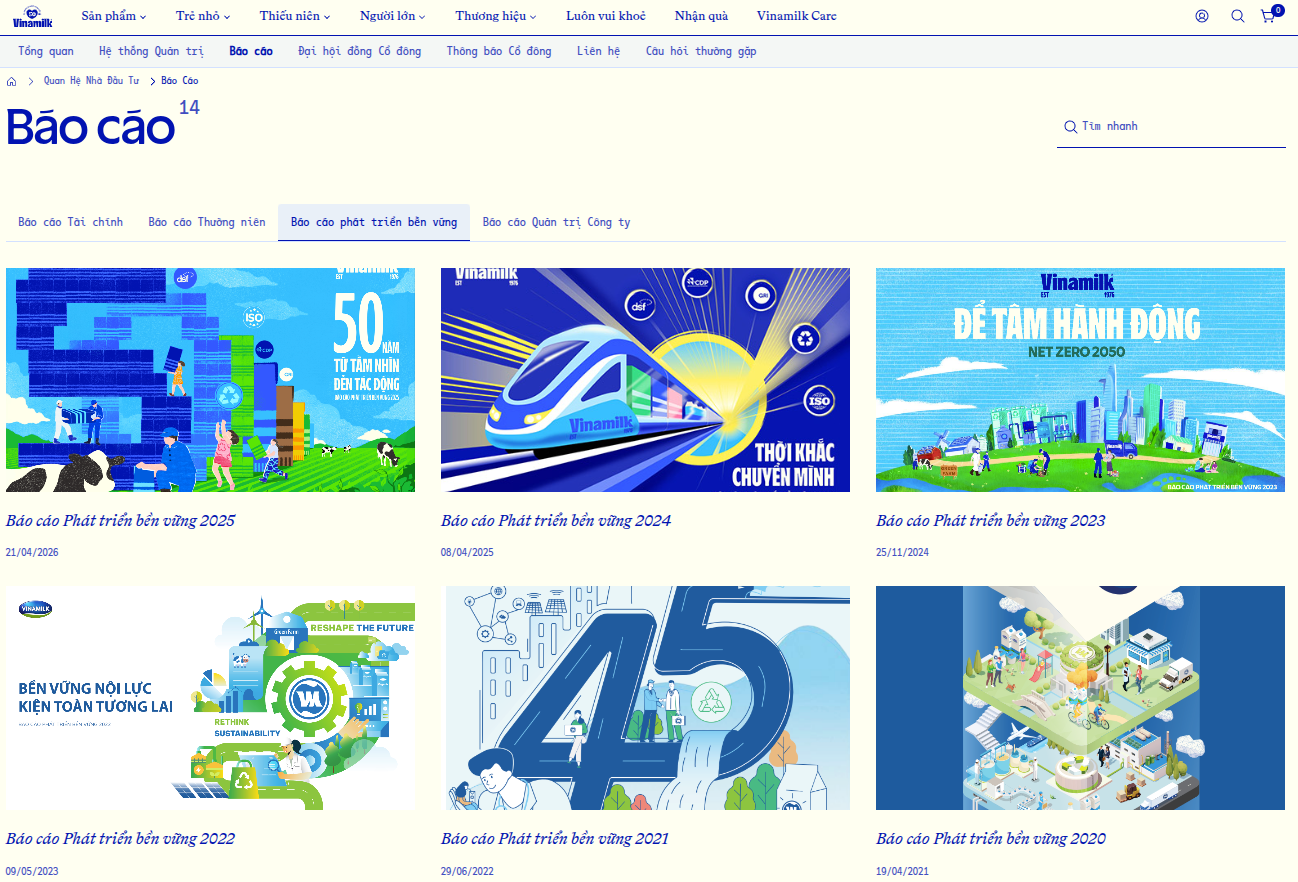
Task: Expand the Sản phẩm dropdown menu
Action: coord(114,16)
